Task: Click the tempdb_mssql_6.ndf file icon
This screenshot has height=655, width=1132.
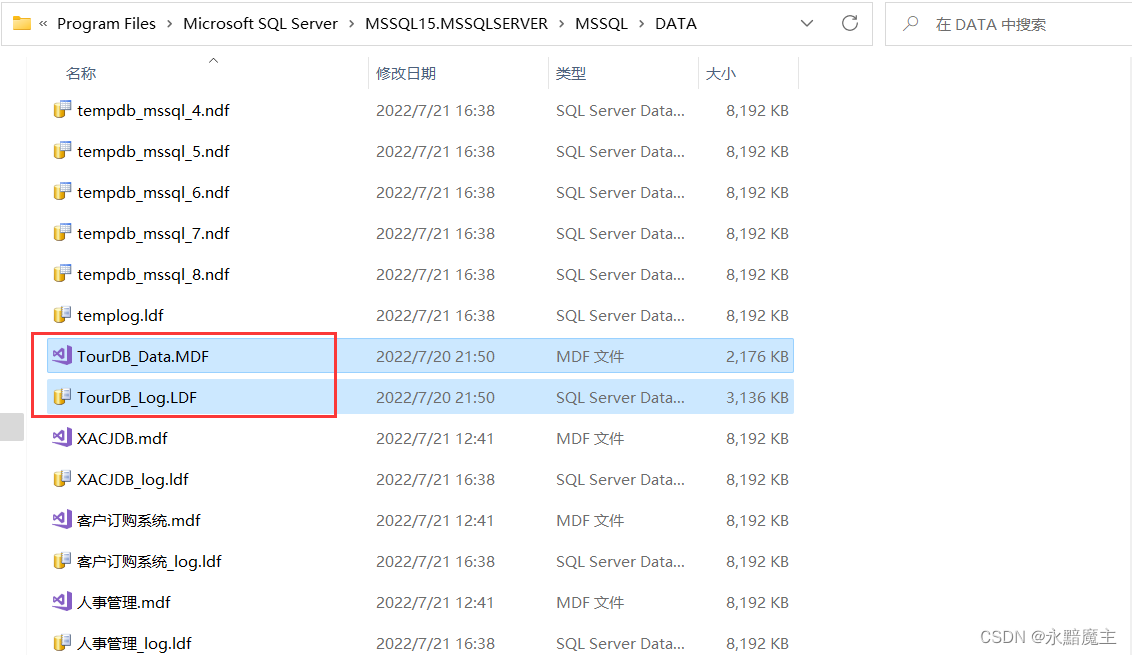Action: click(62, 192)
